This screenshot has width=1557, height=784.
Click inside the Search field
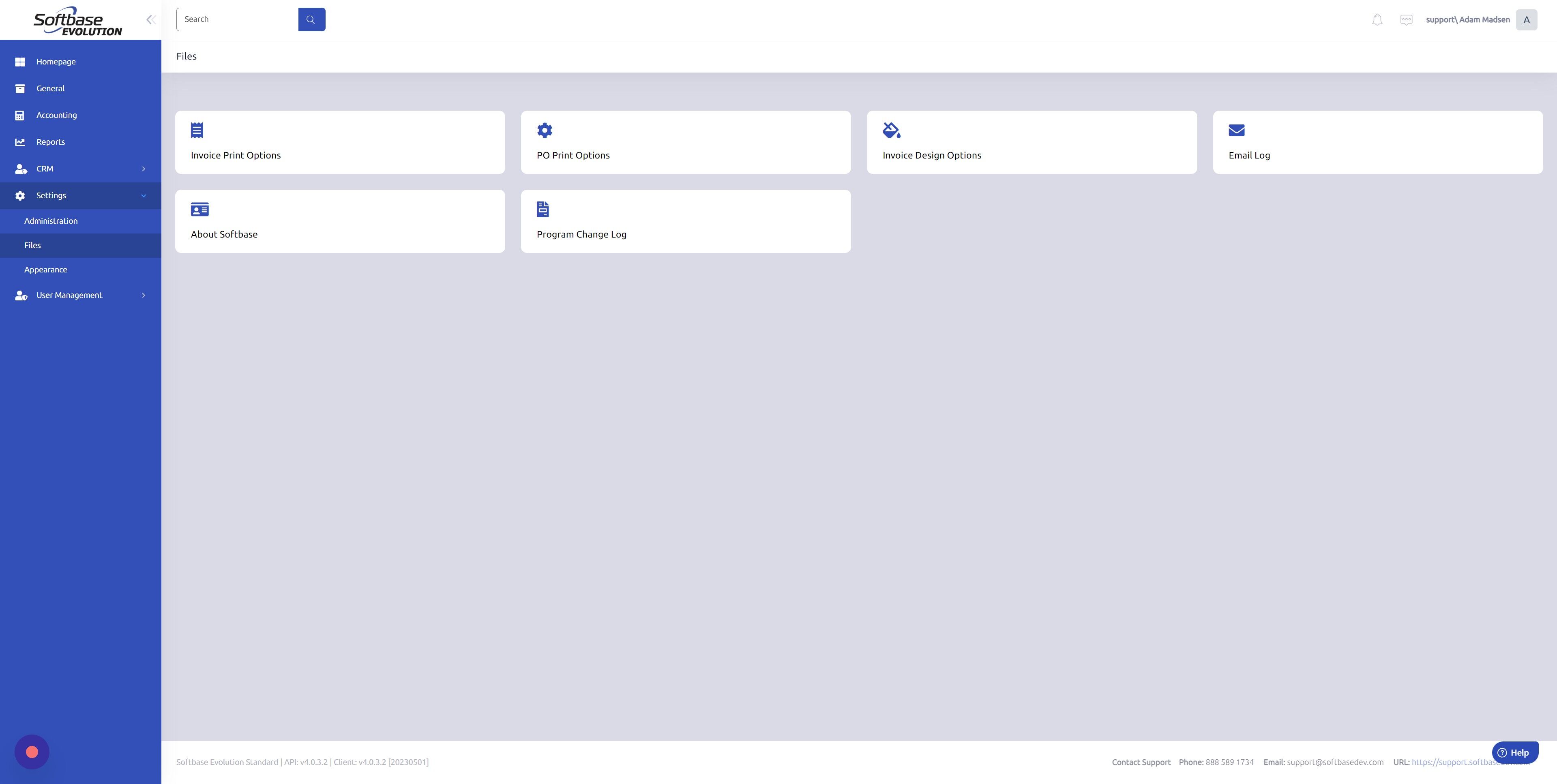pos(237,19)
